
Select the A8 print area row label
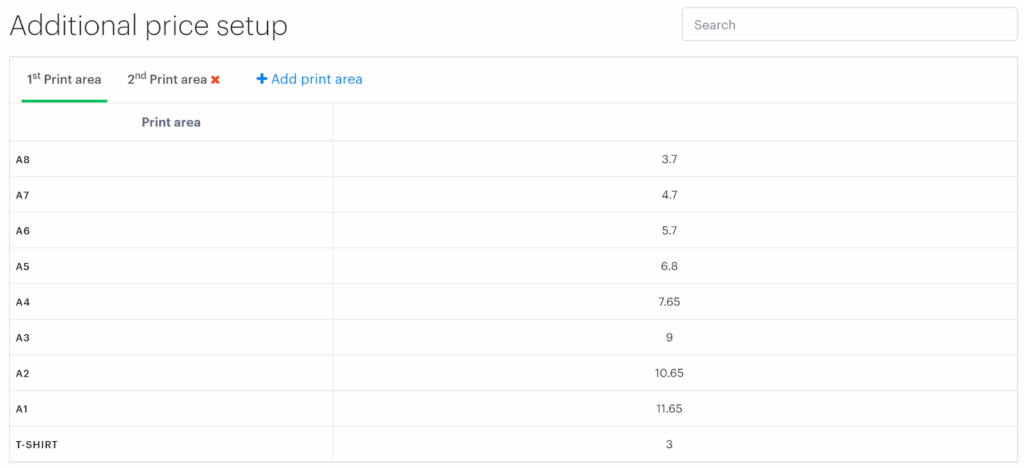(x=23, y=159)
